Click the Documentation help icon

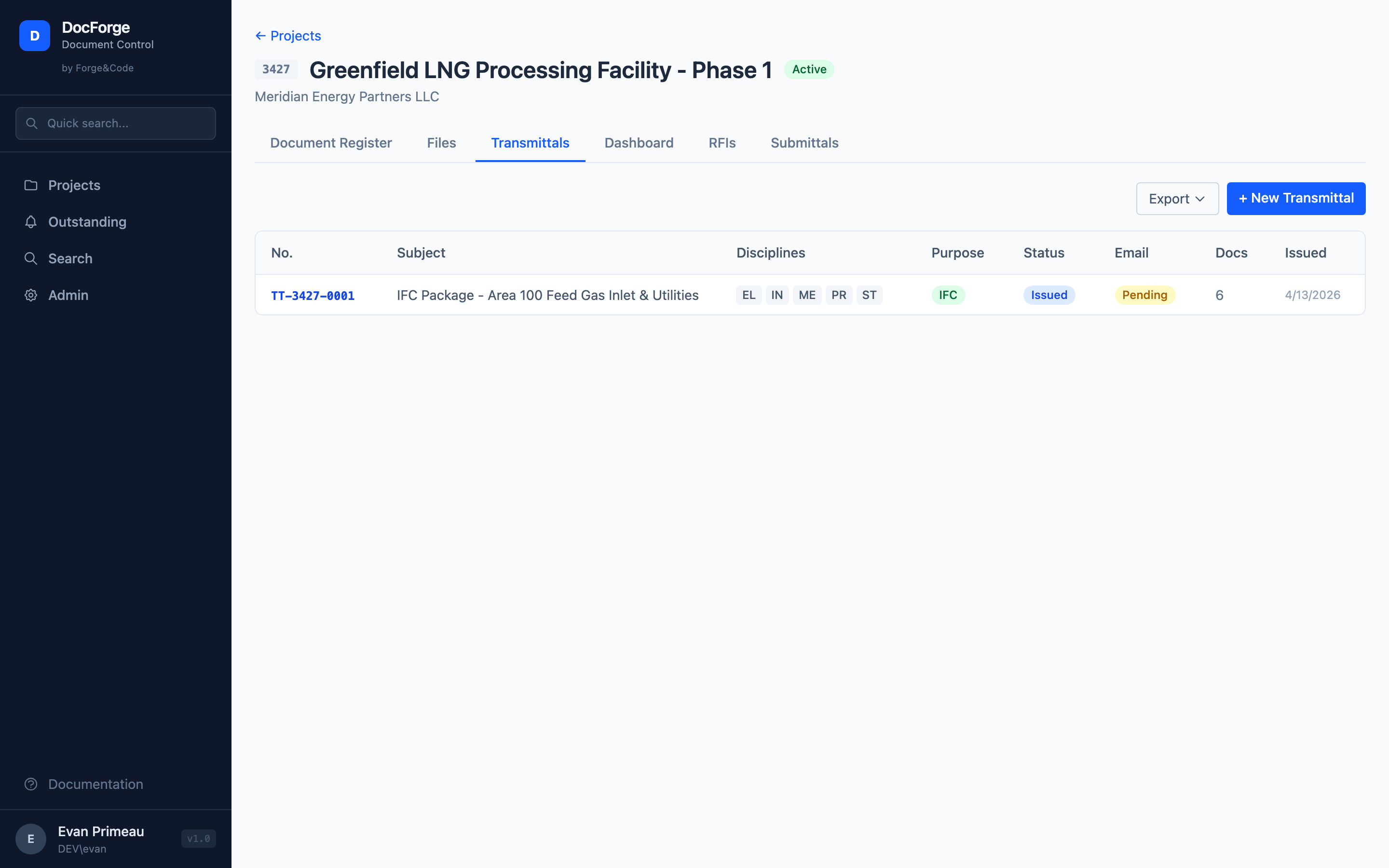31,784
